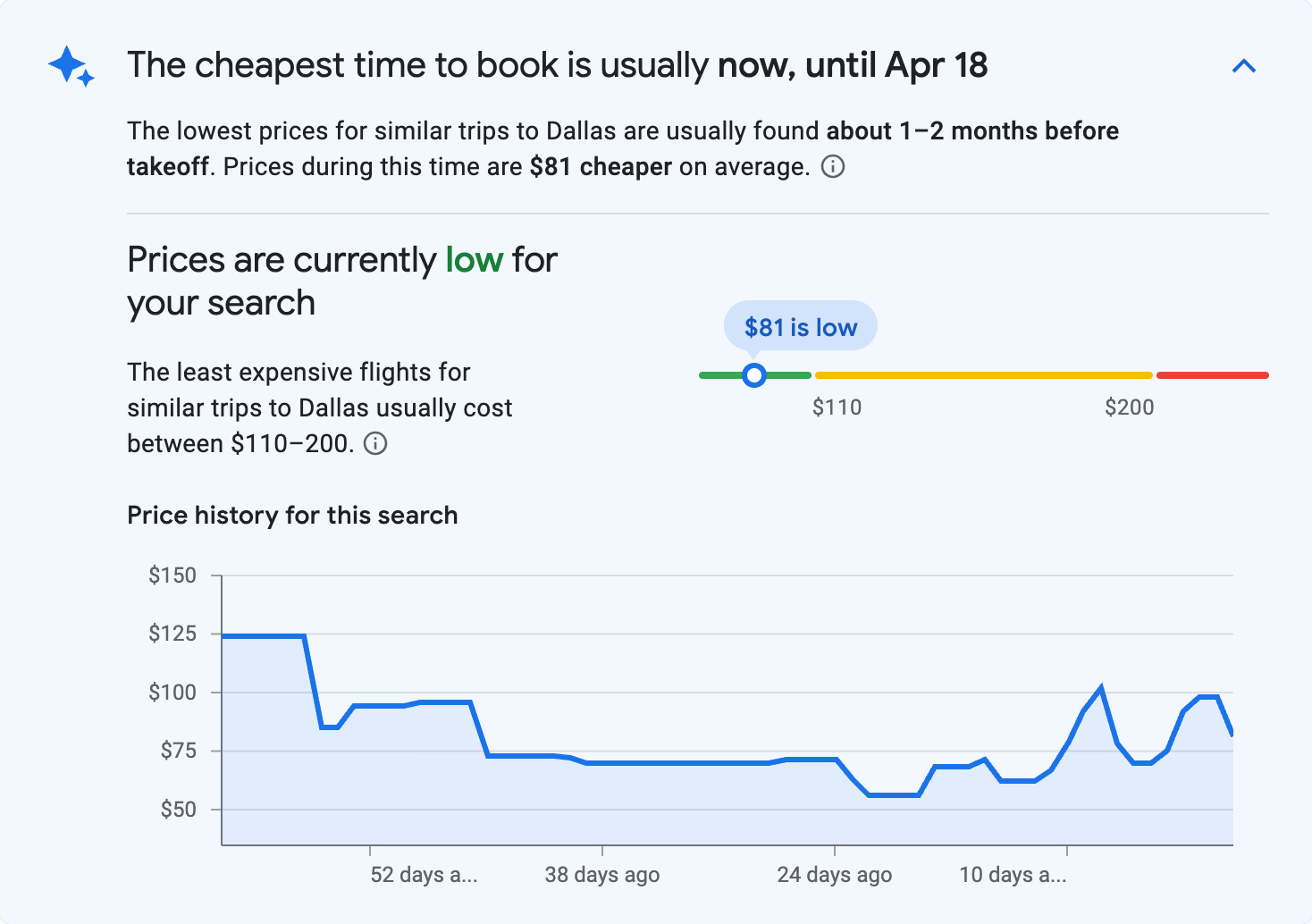This screenshot has width=1312, height=924.
Task: Click the "$110" threshold label on the slider
Action: click(x=837, y=407)
